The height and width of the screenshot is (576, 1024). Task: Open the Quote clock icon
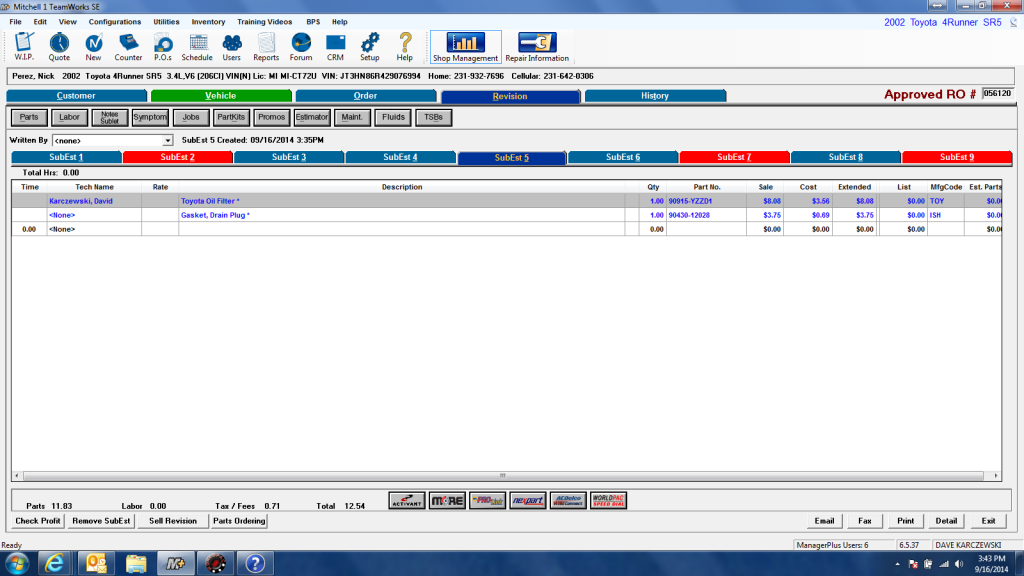tap(59, 47)
